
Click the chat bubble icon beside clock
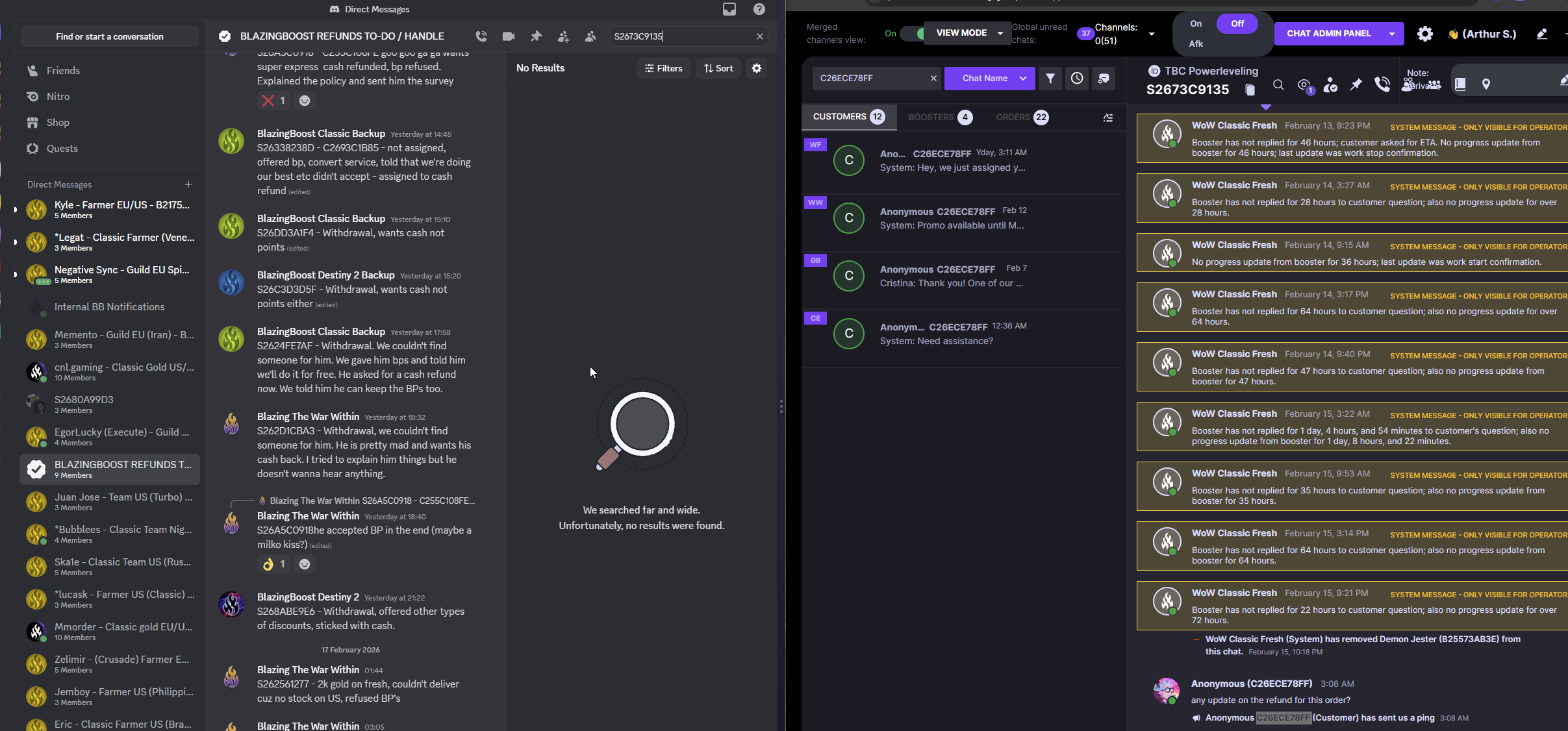coord(1104,79)
